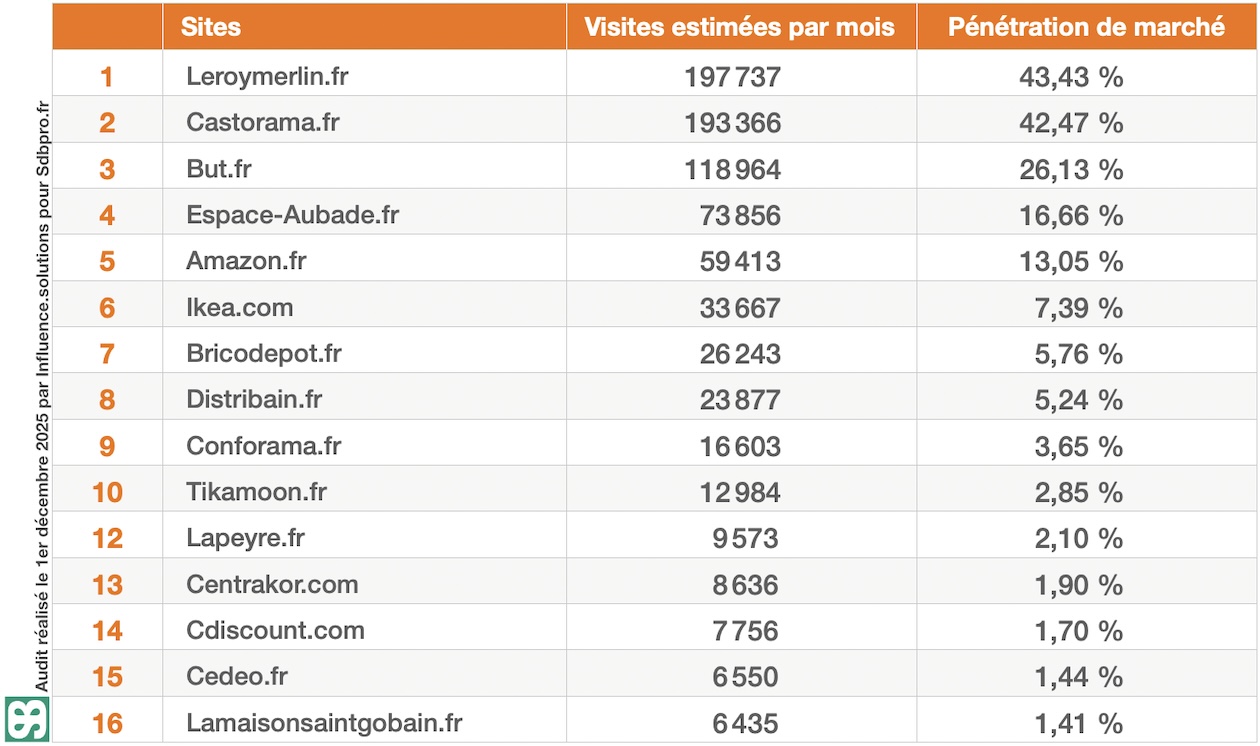The image size is (1260, 746).
Task: Select the Tikamoon.fr entry
Action: (x=256, y=492)
